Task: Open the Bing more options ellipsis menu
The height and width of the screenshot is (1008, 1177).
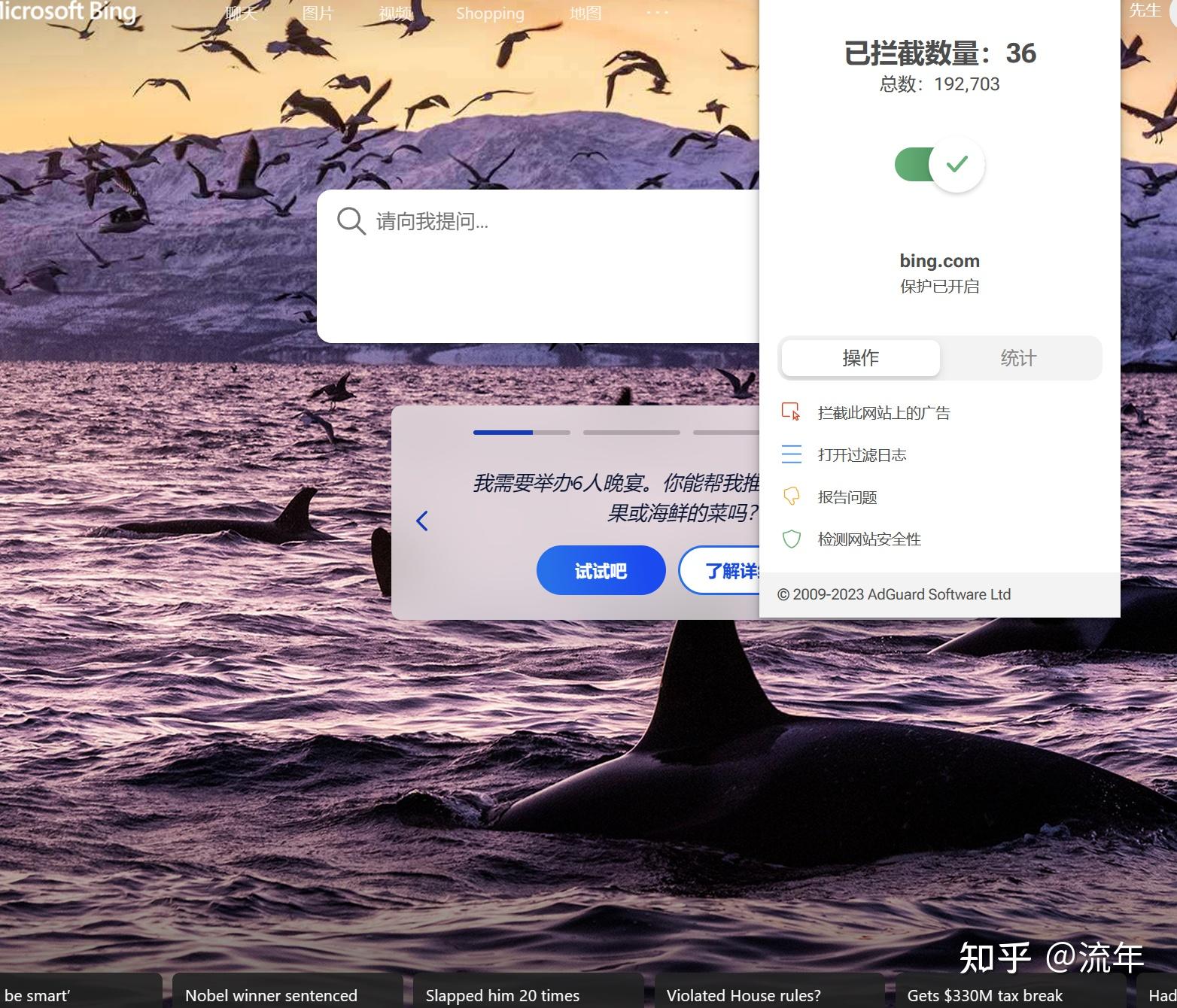Action: pos(656,12)
